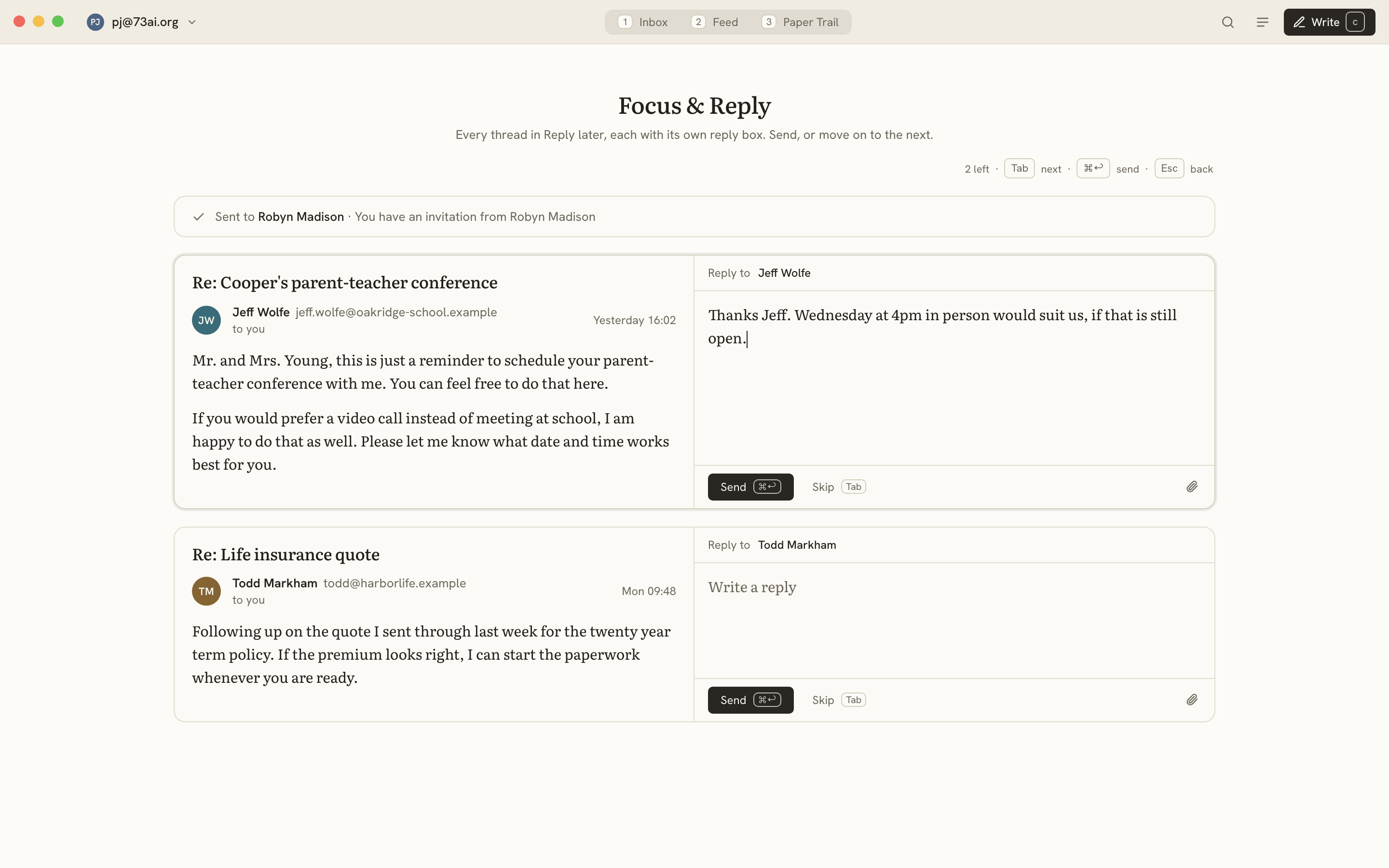This screenshot has height=868, width=1389.
Task: Click the Write a reply field
Action: 954,621
